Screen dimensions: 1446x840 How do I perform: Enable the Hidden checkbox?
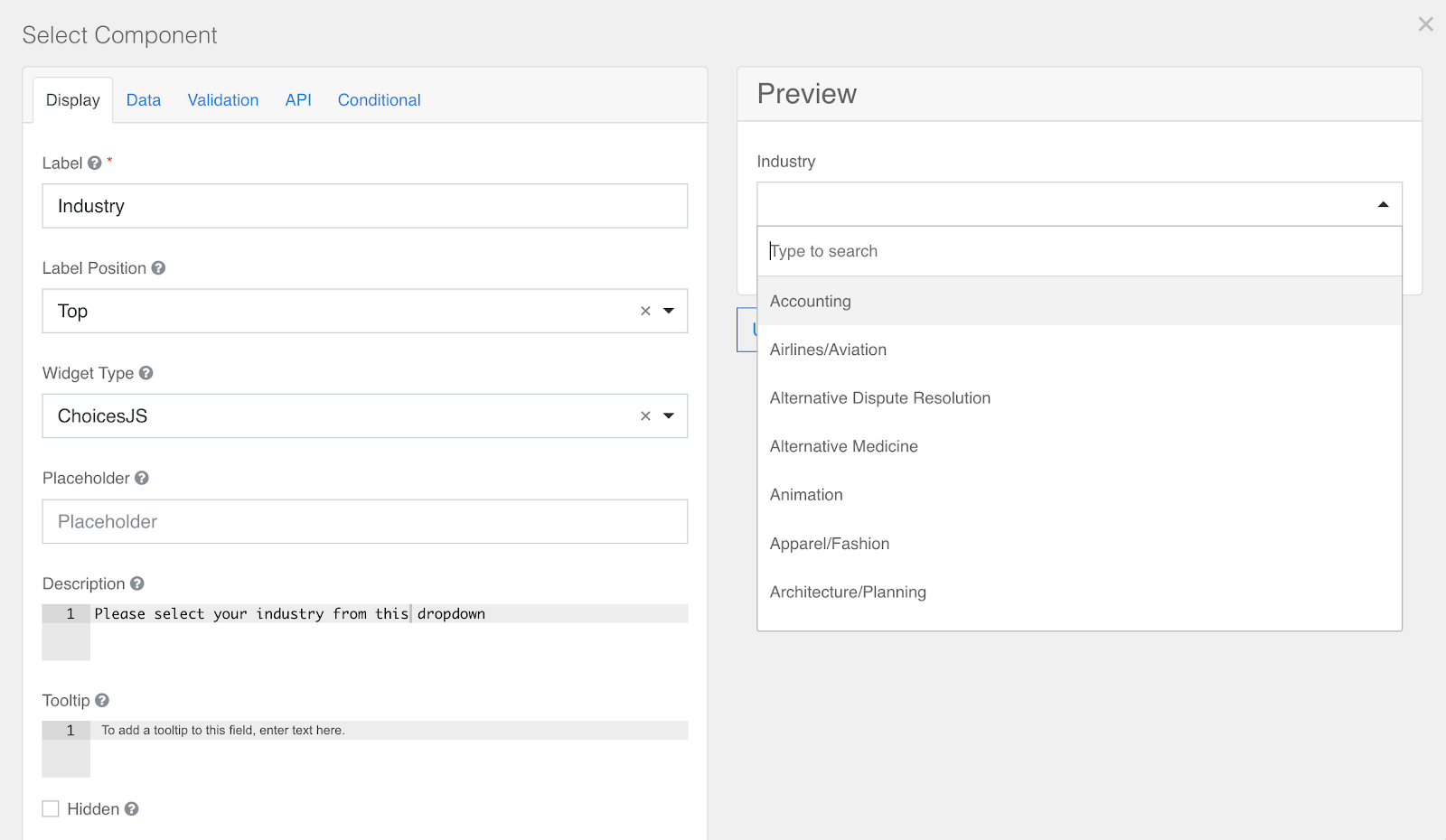pyautogui.click(x=51, y=809)
